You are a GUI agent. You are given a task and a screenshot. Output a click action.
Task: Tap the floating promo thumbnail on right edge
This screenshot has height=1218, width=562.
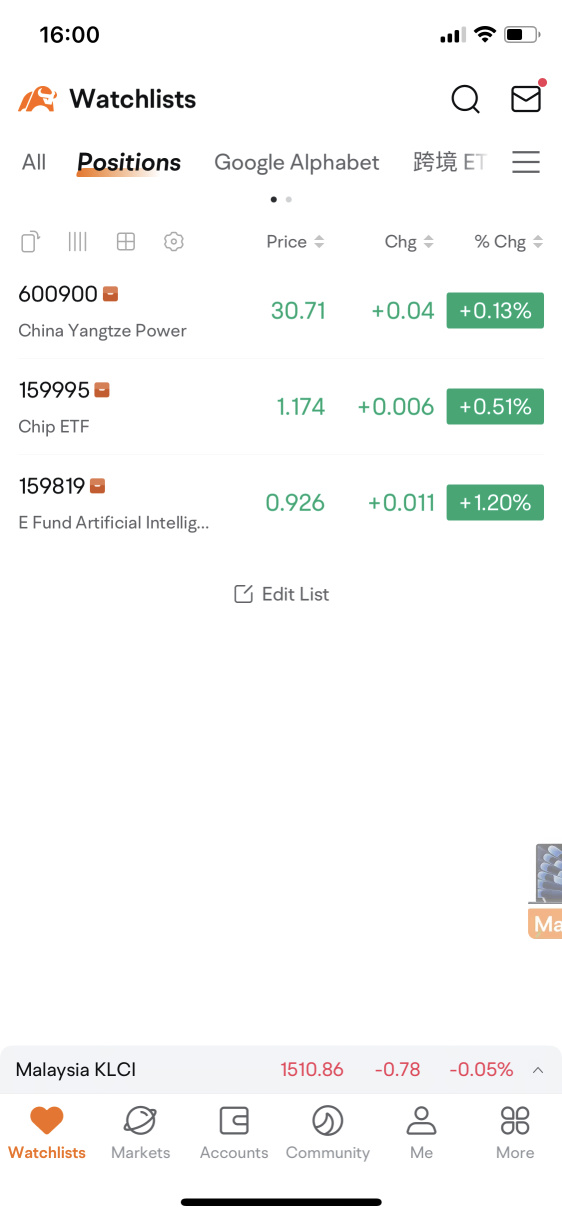tap(545, 890)
